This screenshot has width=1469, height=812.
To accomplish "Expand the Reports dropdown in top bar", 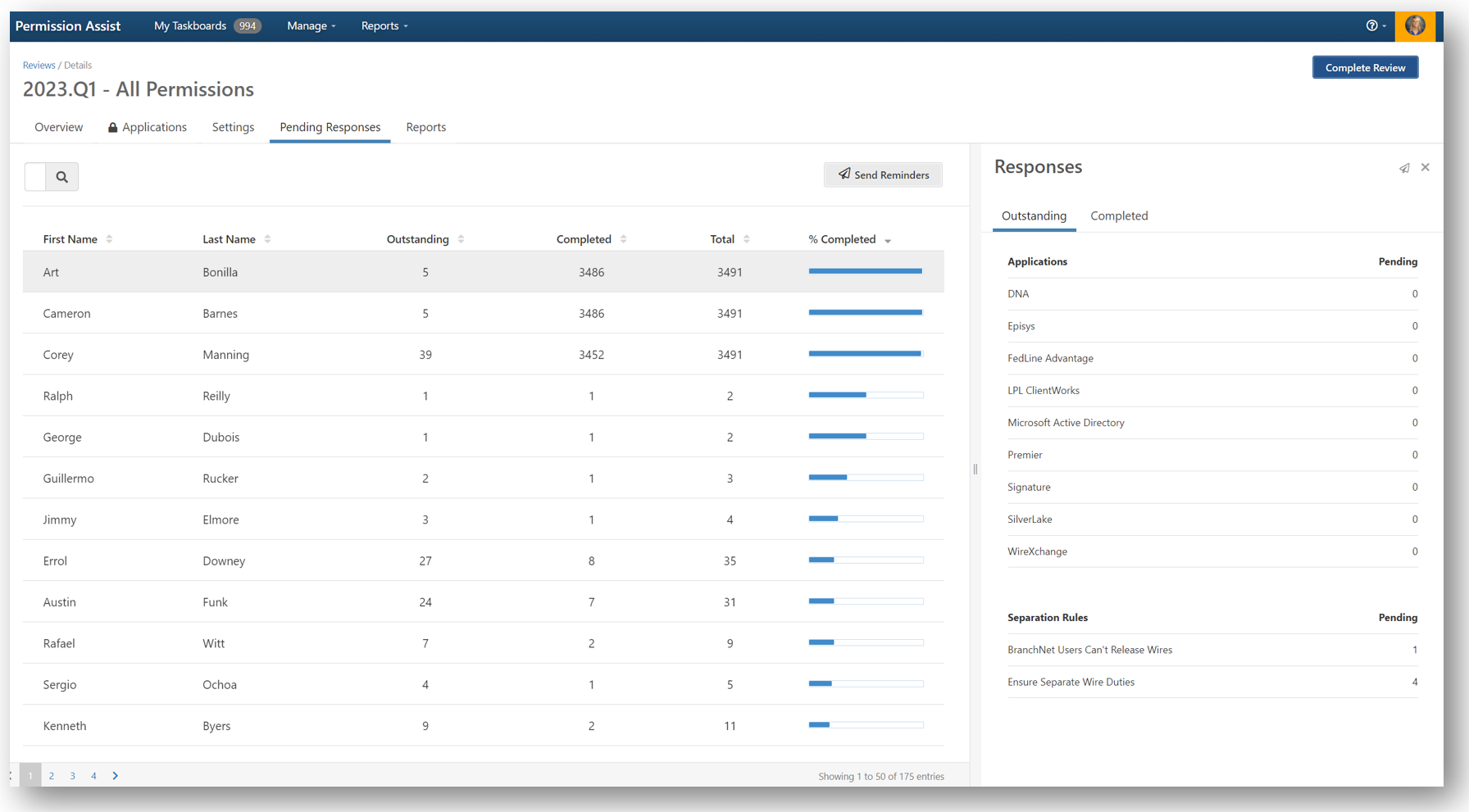I will point(384,26).
